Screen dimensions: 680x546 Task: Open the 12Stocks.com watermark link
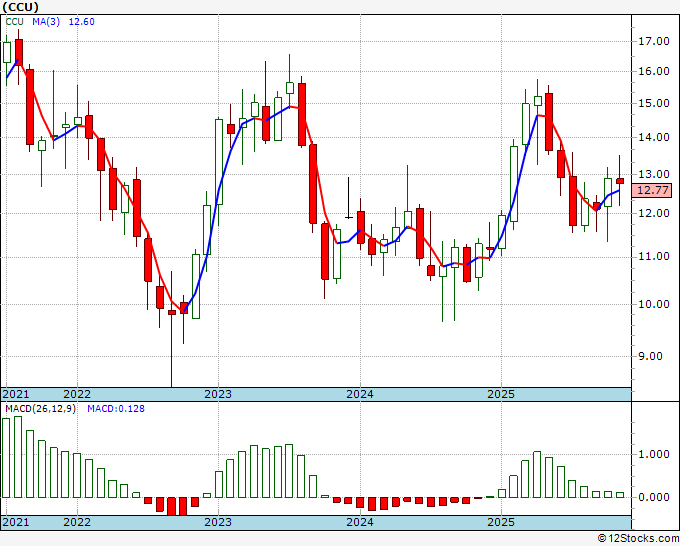(637, 538)
